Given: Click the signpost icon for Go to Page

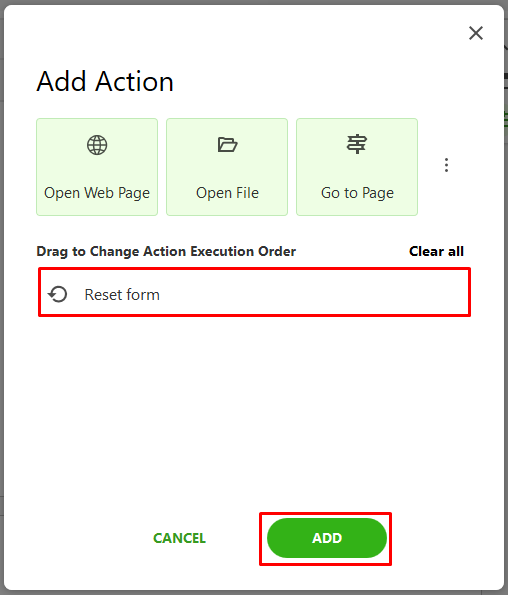Looking at the screenshot, I should coord(357,144).
